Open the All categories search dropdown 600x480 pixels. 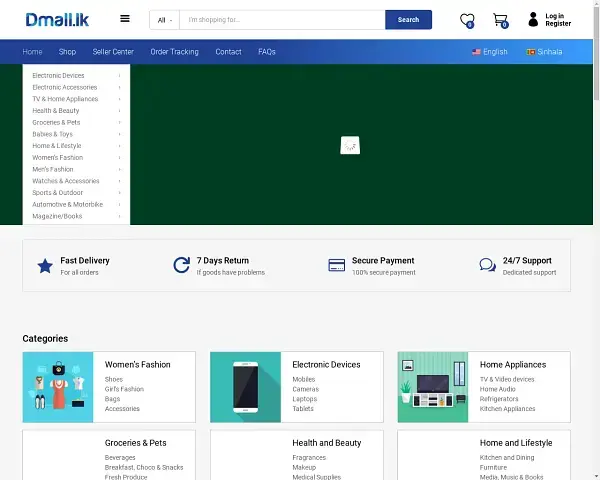pyautogui.click(x=164, y=20)
